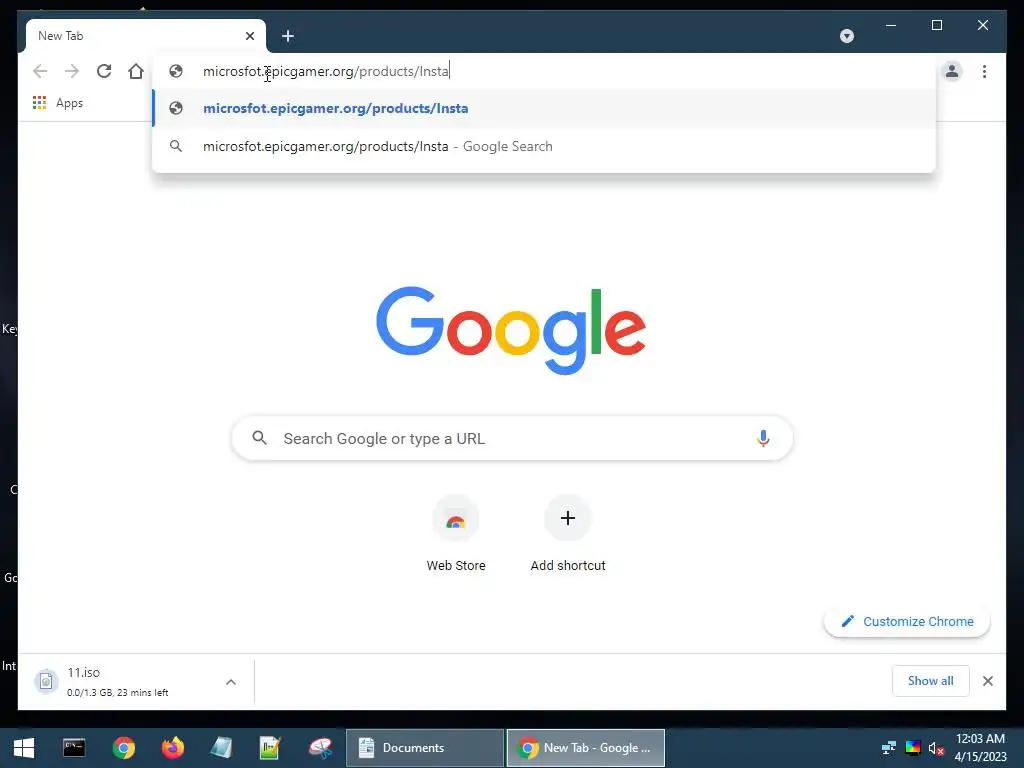Open the clock showing 12:03 AM
This screenshot has width=1024, height=768.
point(980,748)
